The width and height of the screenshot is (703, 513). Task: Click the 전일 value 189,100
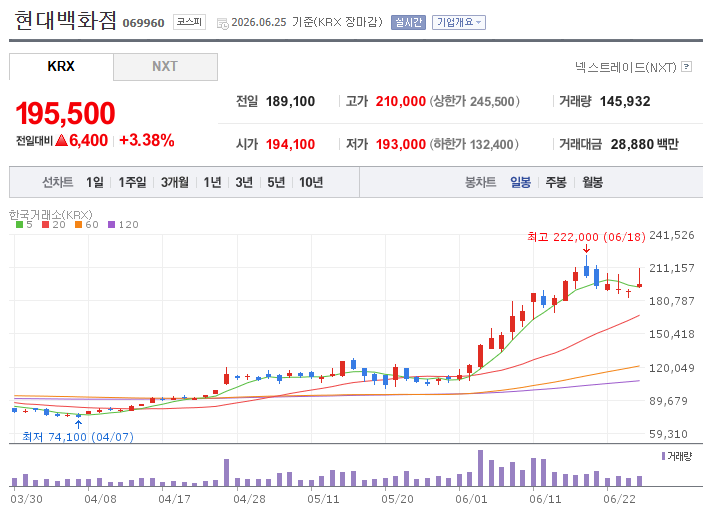(291, 101)
